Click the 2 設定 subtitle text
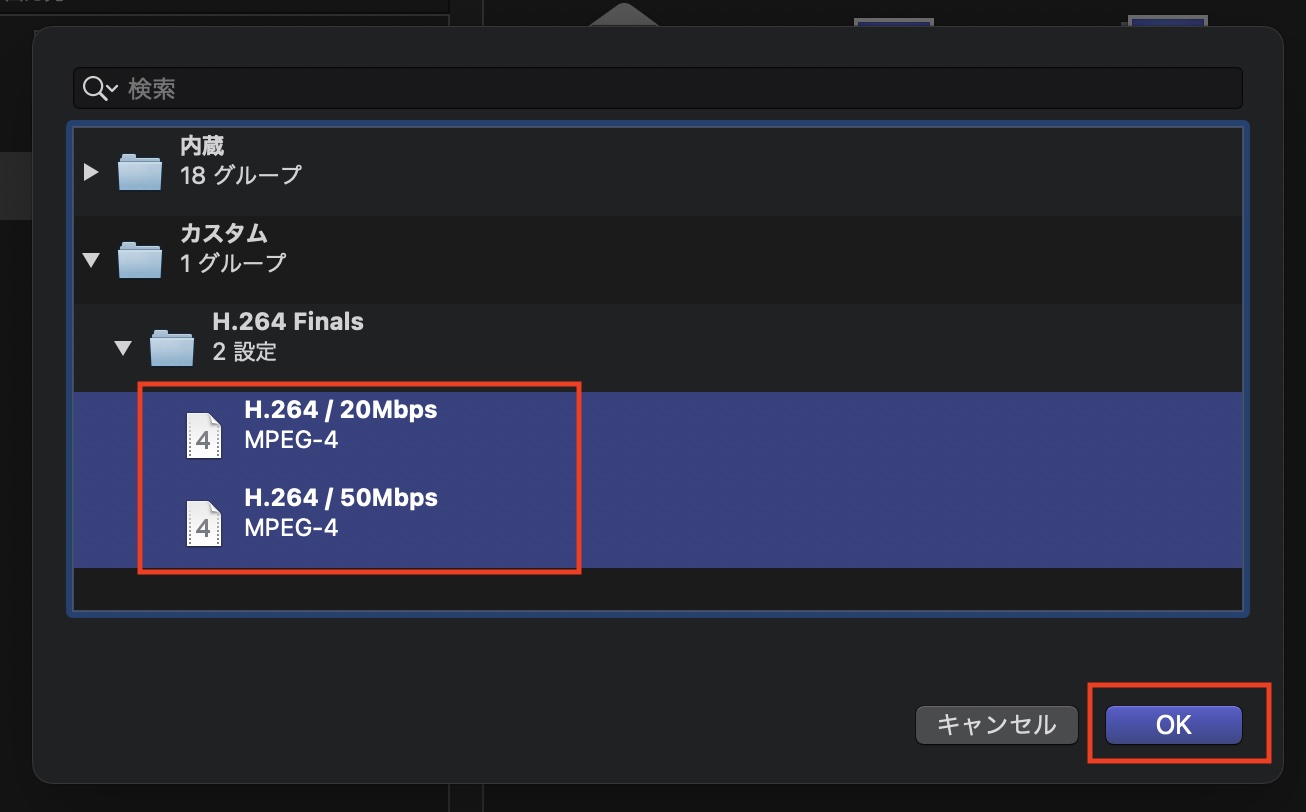The width and height of the screenshot is (1306, 812). [x=244, y=352]
